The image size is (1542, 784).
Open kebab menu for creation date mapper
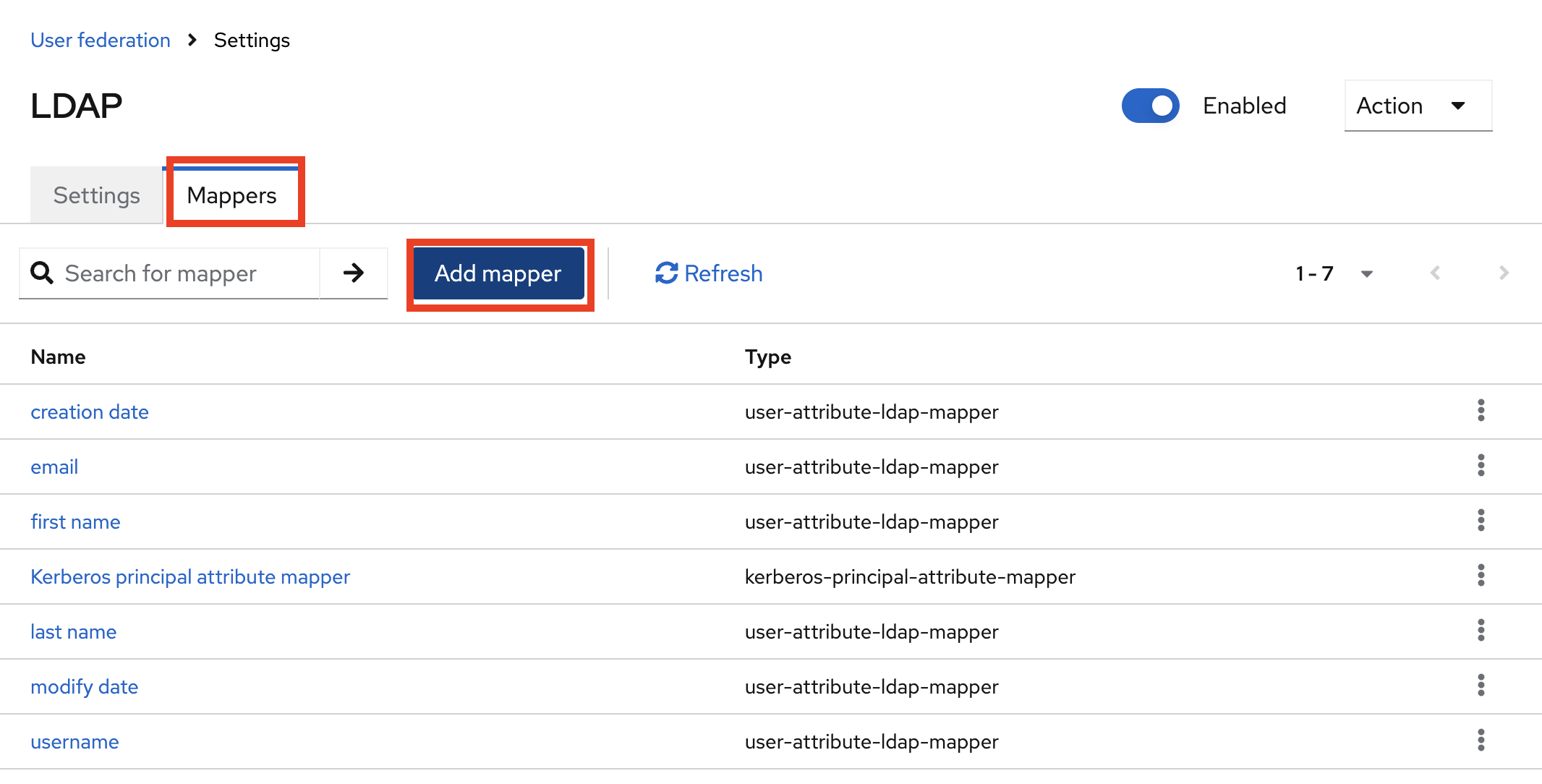[x=1481, y=411]
